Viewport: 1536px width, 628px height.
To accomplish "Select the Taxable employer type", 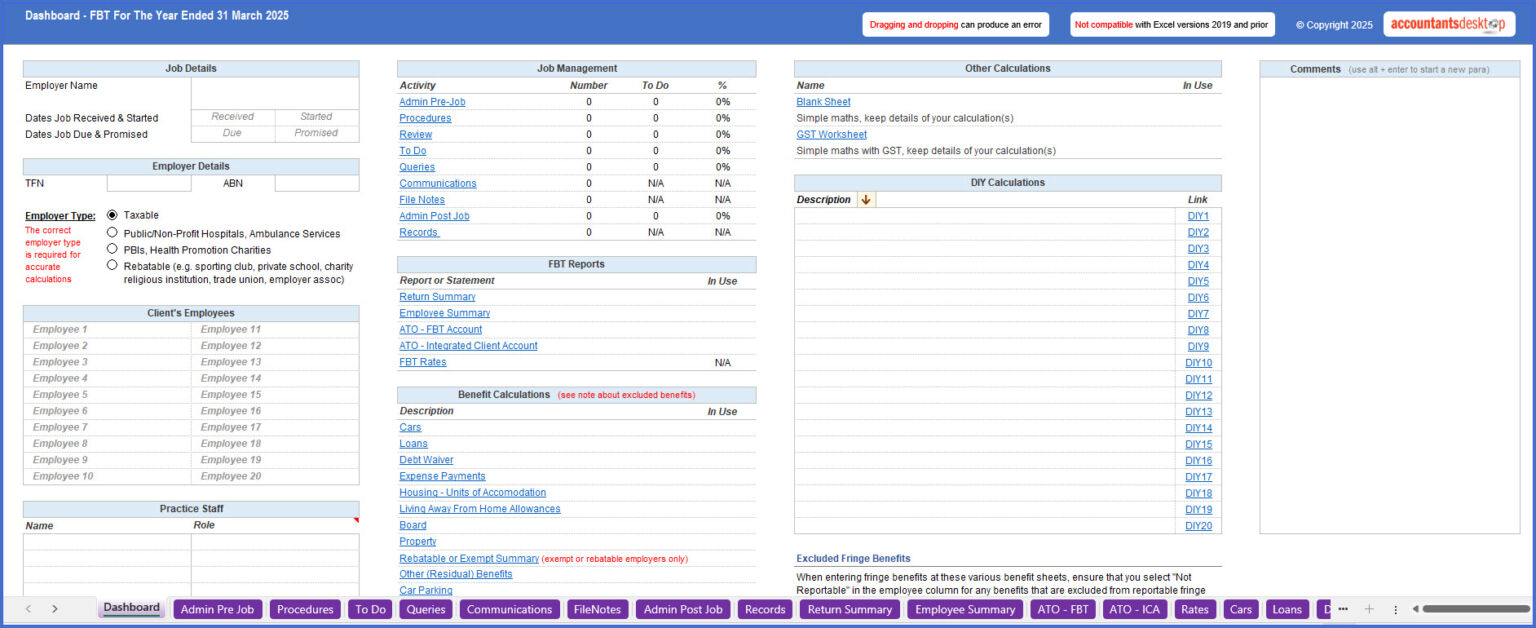I will (113, 215).
